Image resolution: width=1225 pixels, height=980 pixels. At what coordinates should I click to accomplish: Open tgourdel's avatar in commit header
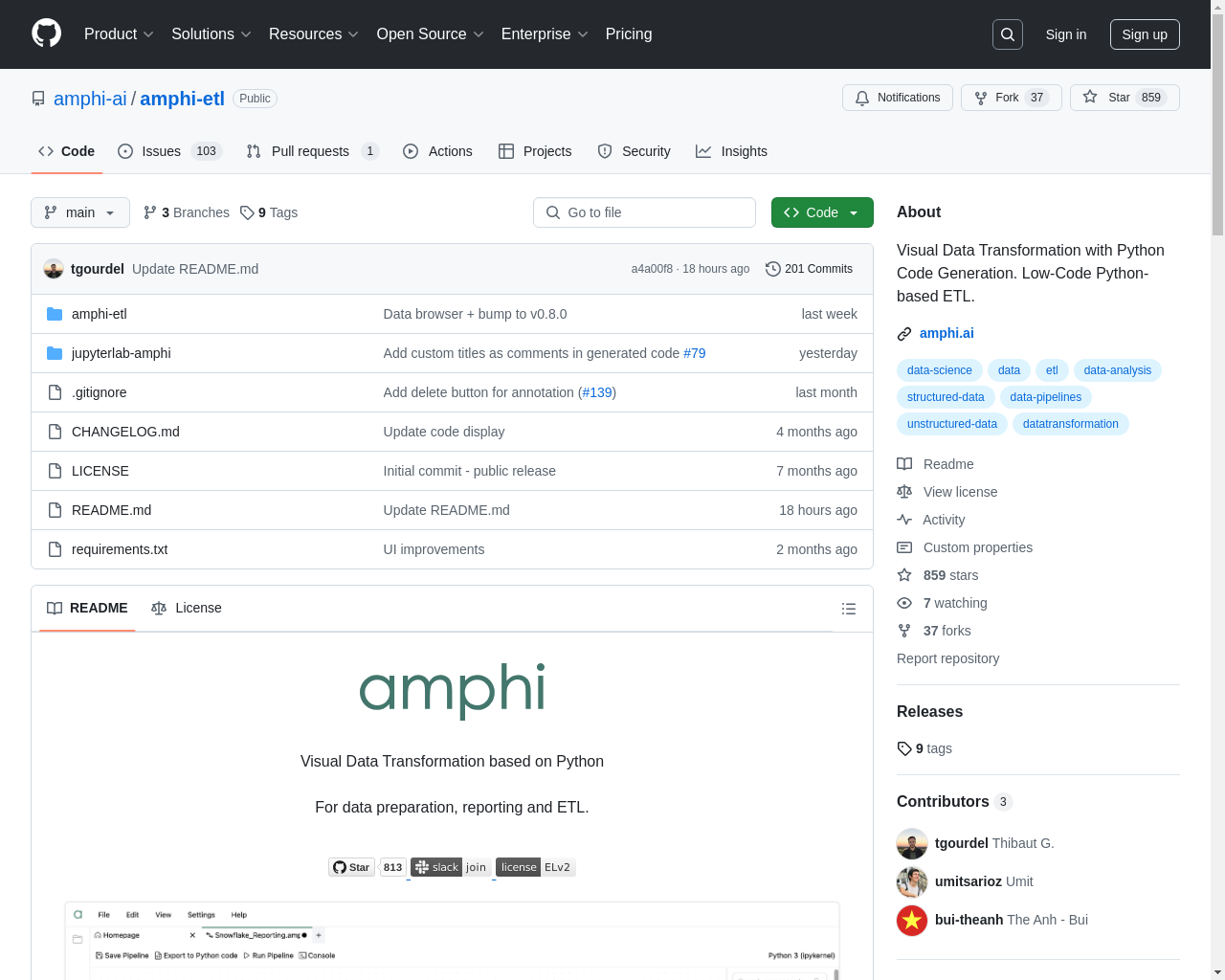point(54,269)
